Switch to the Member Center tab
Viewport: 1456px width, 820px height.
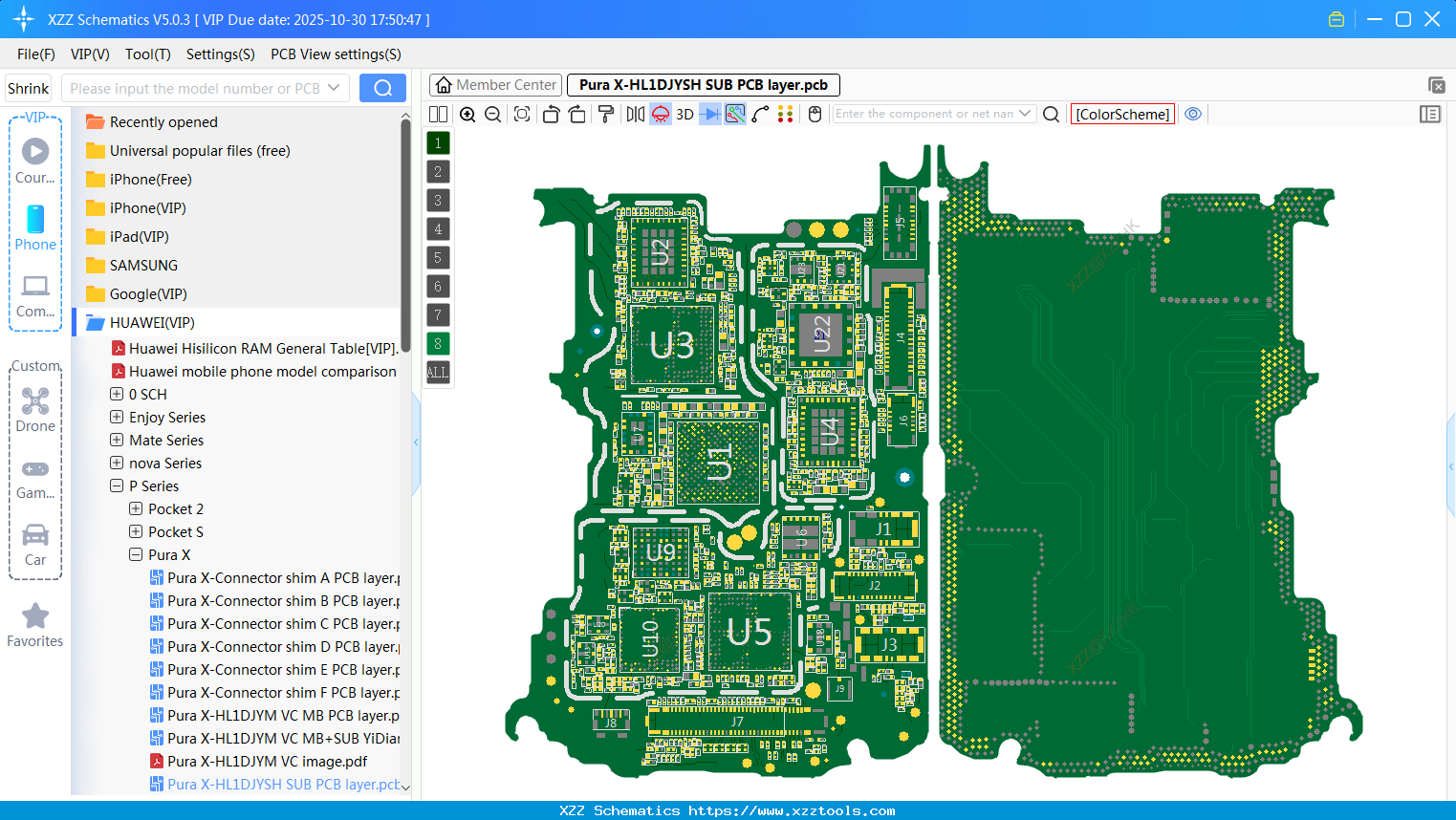(495, 85)
